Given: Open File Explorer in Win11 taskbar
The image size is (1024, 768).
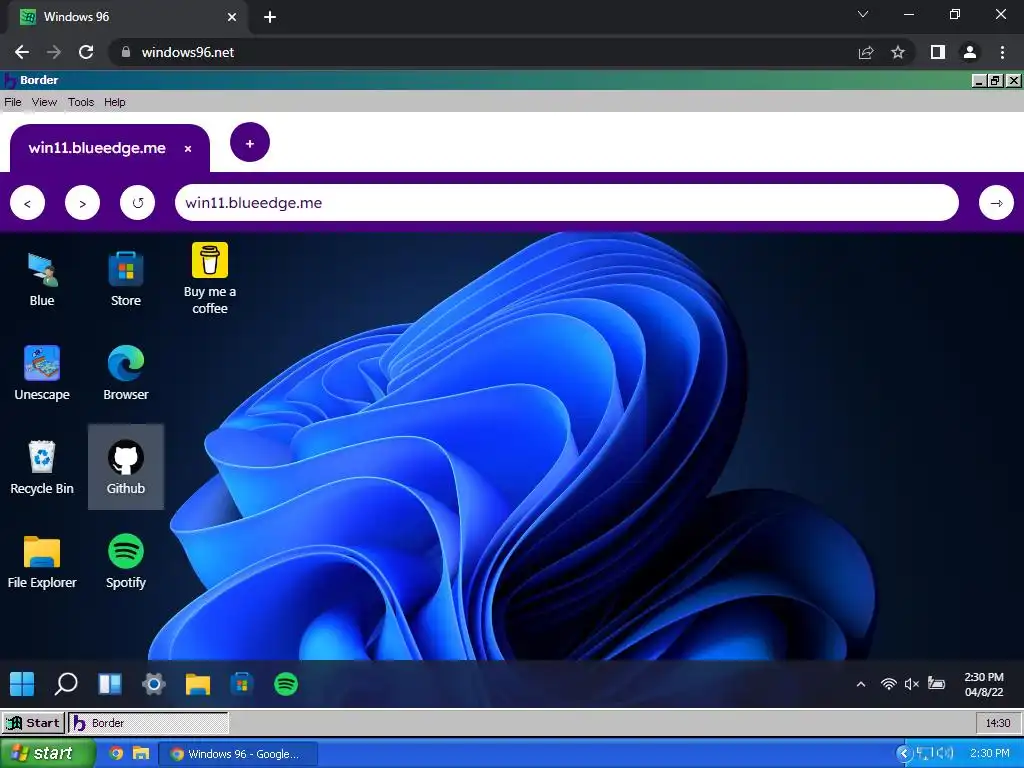Looking at the screenshot, I should (x=197, y=684).
